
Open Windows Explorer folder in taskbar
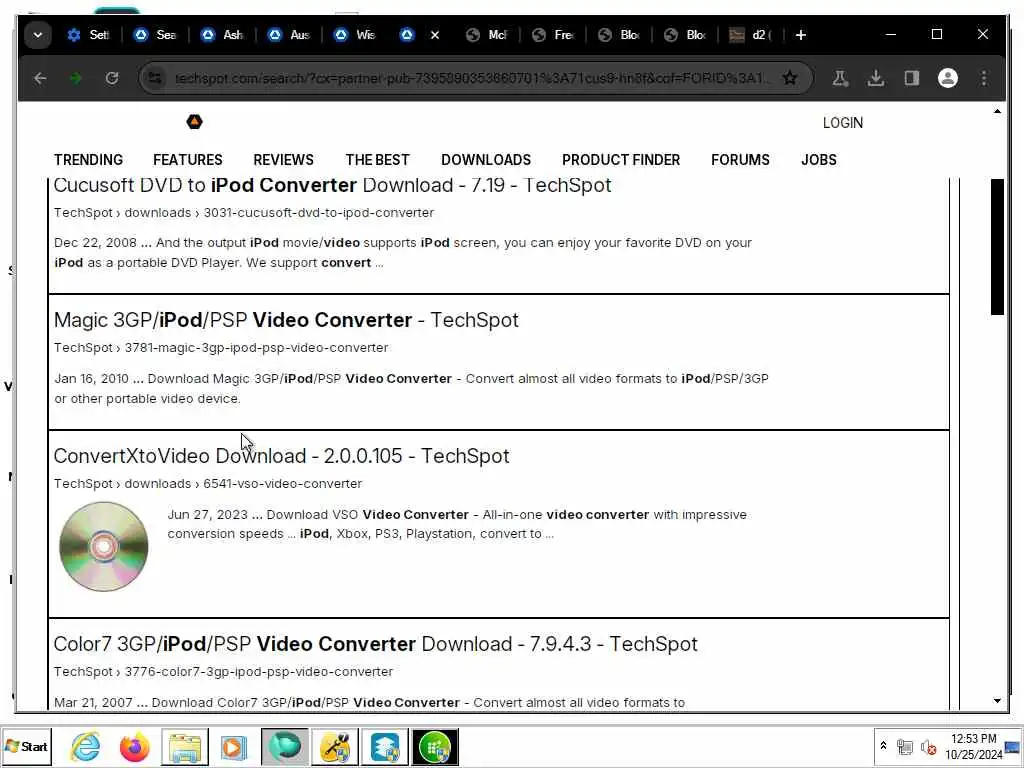(x=185, y=747)
